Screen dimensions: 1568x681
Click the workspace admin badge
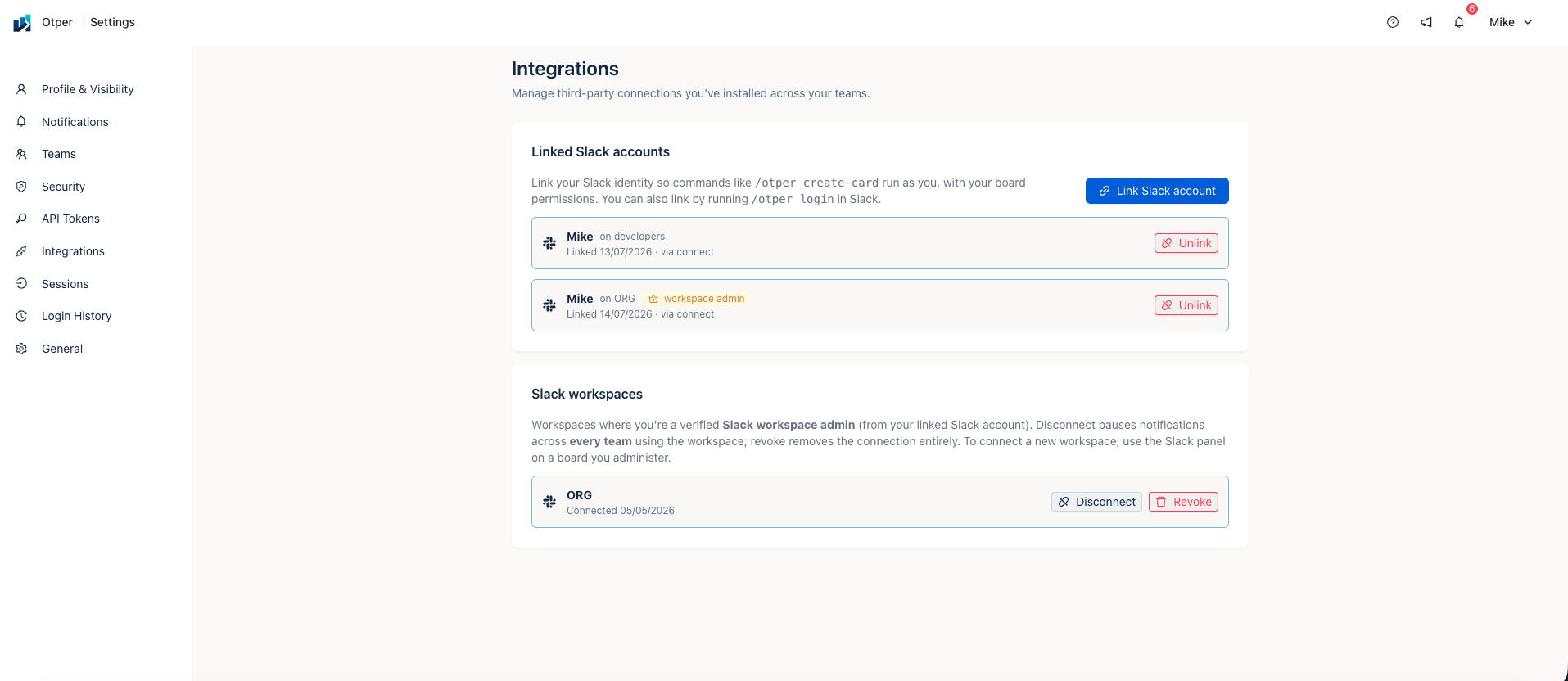[x=697, y=299]
